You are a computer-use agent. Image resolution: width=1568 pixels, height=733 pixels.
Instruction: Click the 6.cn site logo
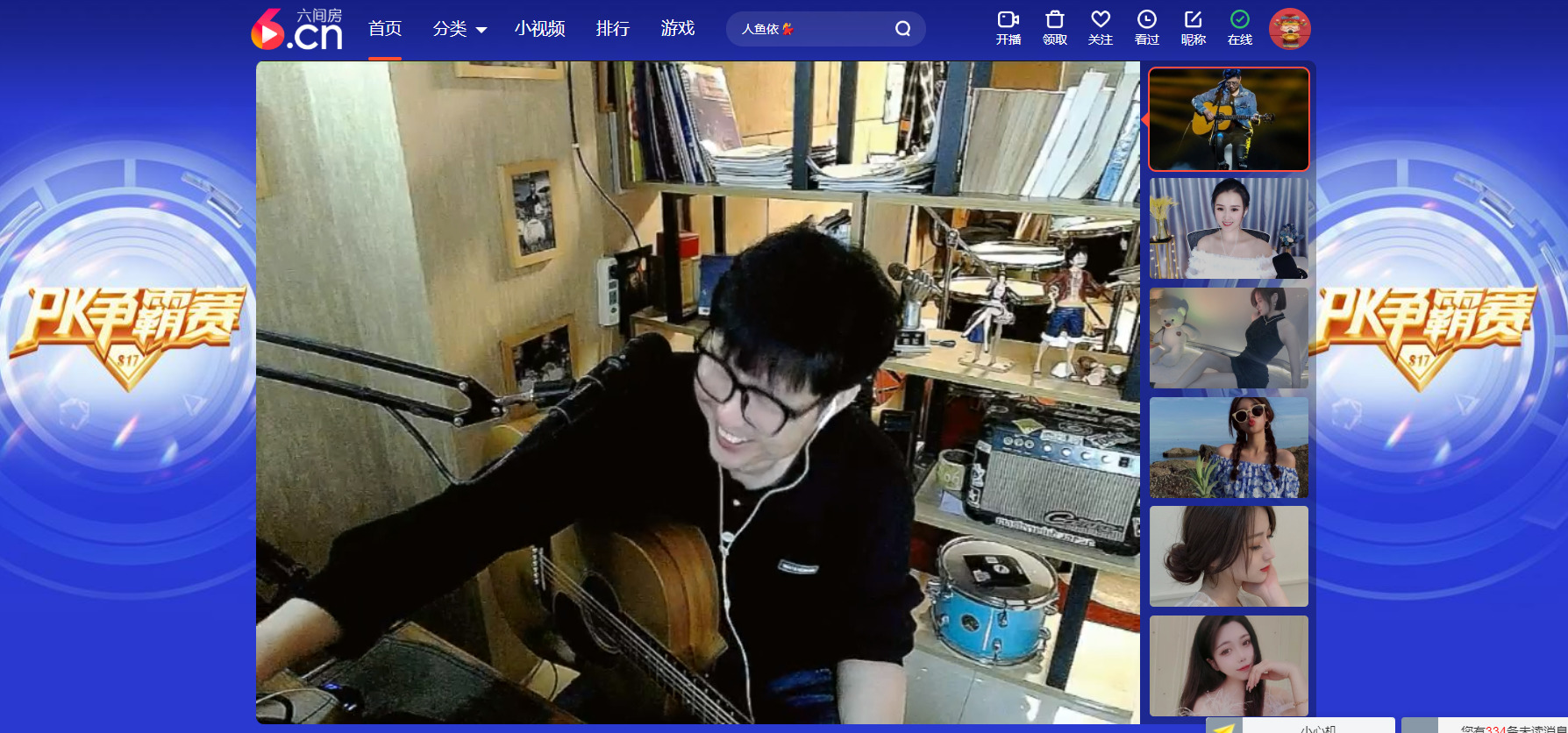296,29
